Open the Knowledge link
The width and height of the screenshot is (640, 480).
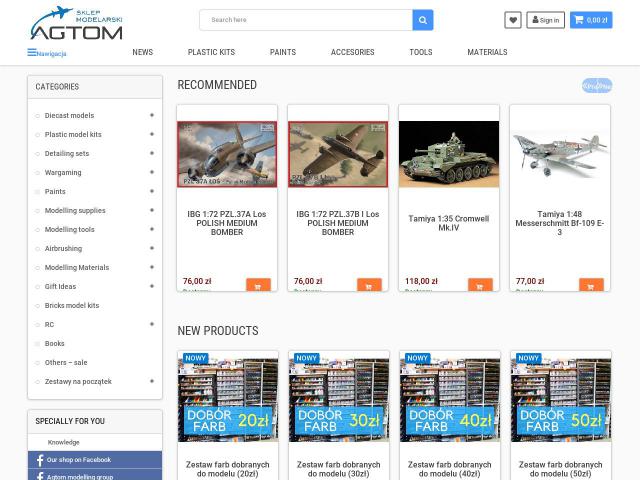pos(63,442)
